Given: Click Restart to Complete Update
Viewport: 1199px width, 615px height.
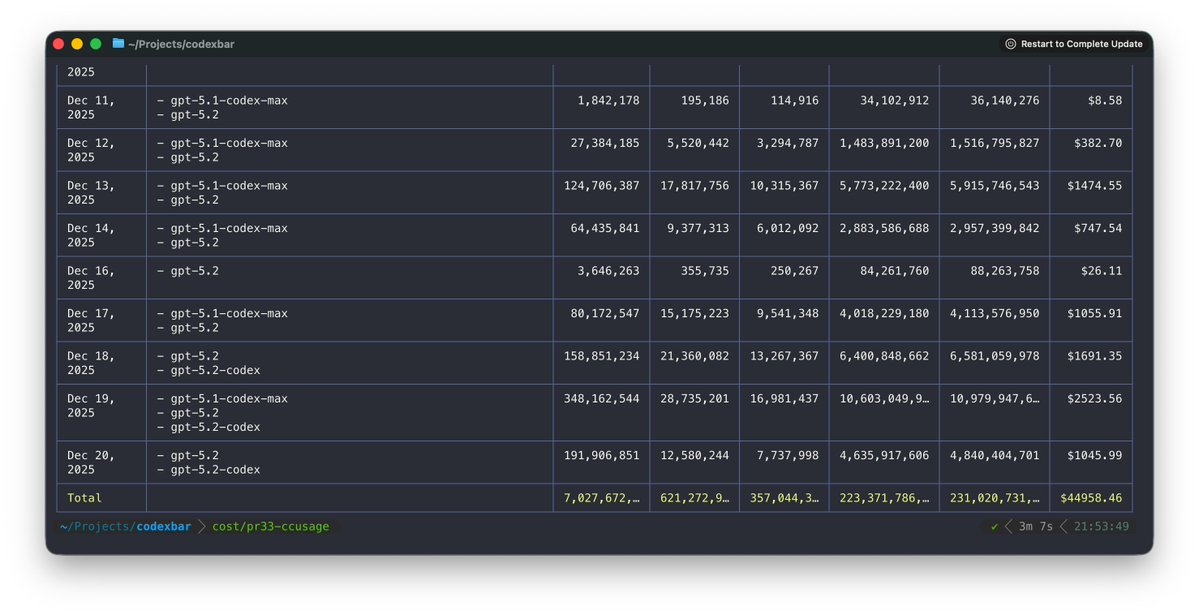Looking at the screenshot, I should [1084, 43].
